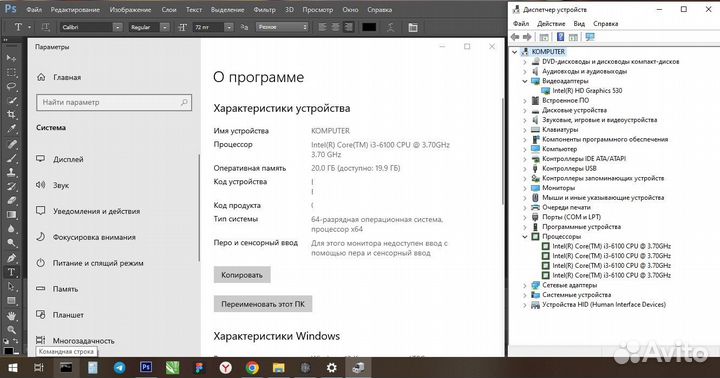Expand the Клавиатуры node
720x378 pixels.
click(x=525, y=130)
